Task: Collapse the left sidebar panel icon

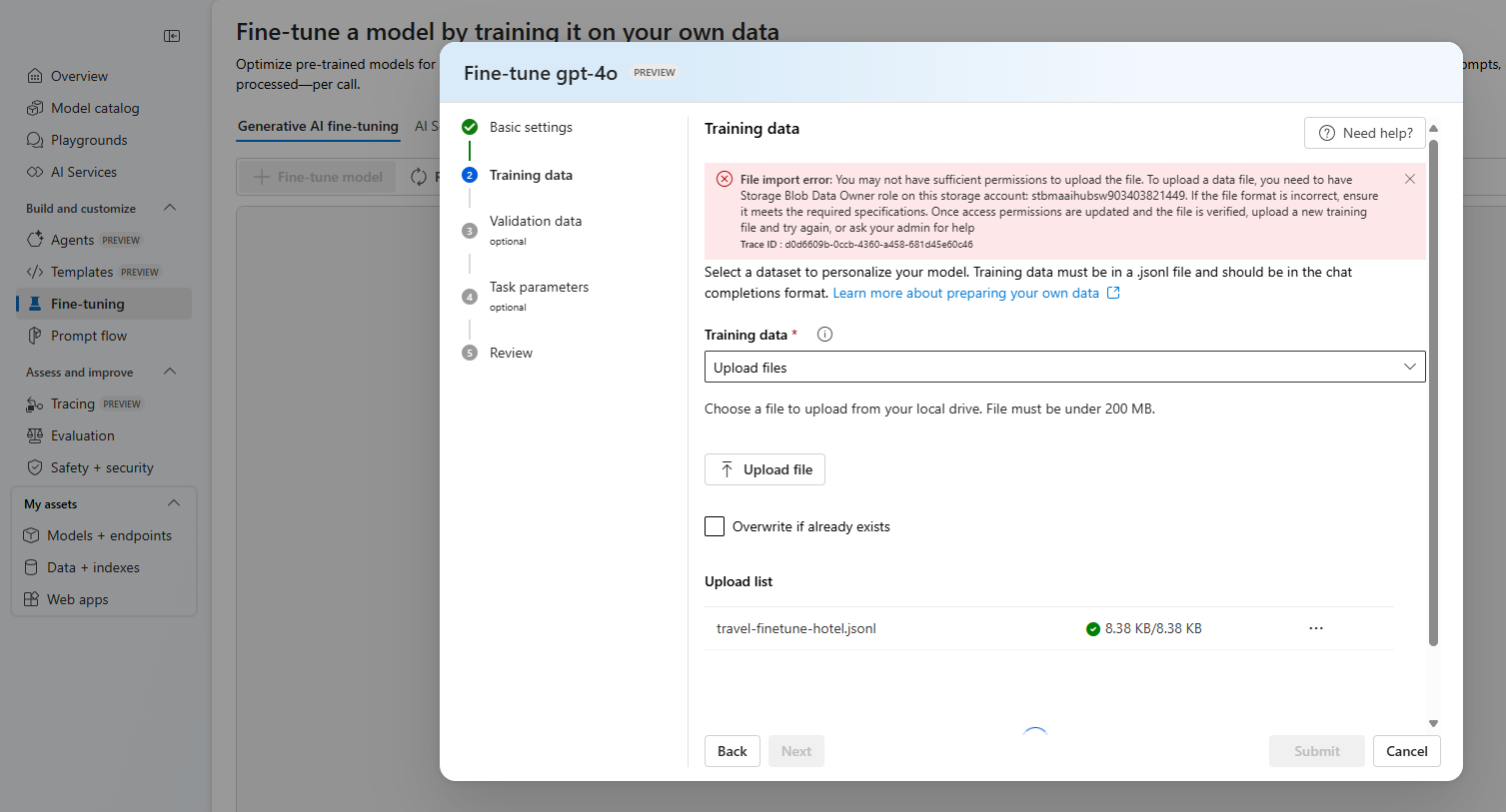Action: (x=172, y=36)
